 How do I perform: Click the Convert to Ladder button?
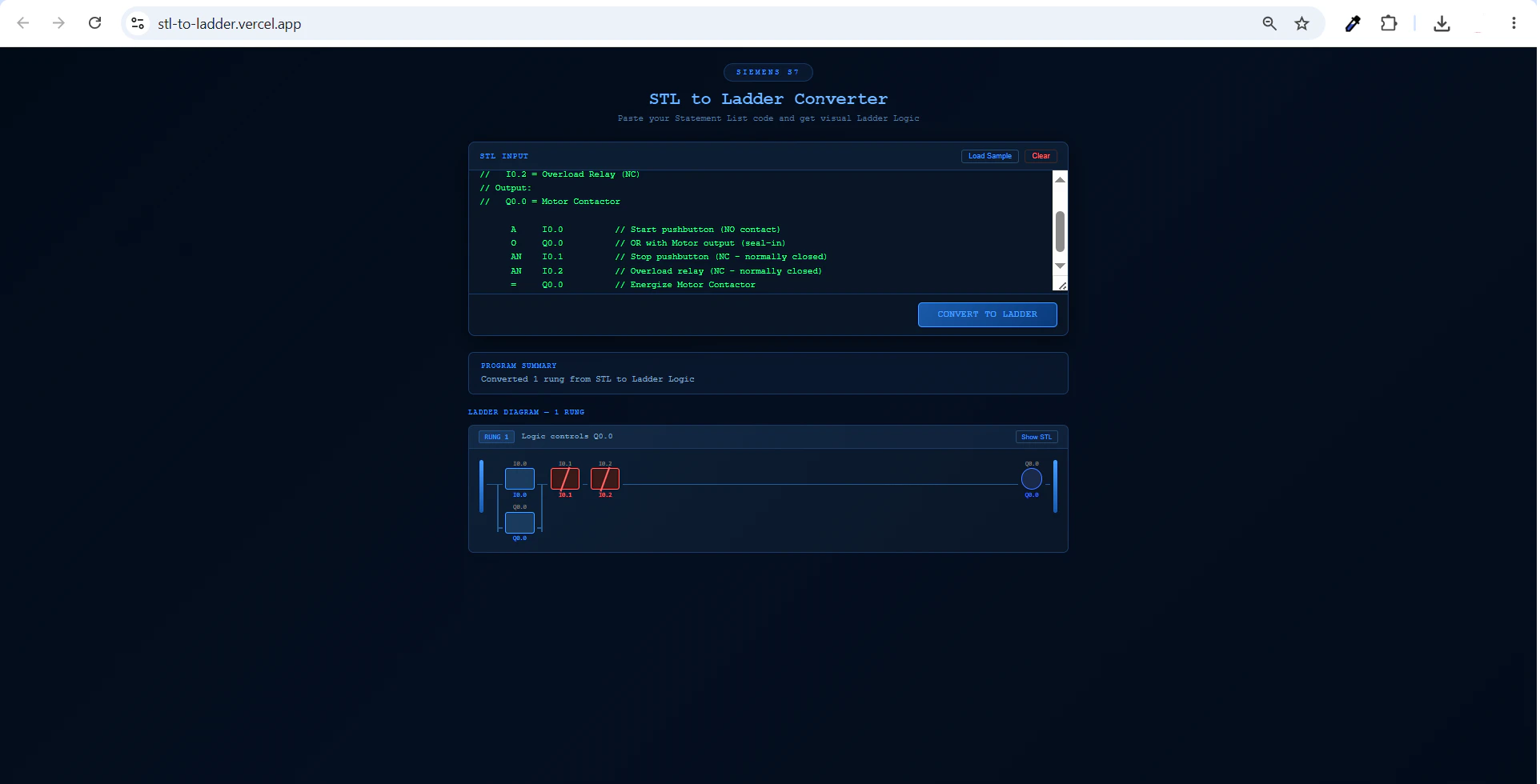coord(987,314)
